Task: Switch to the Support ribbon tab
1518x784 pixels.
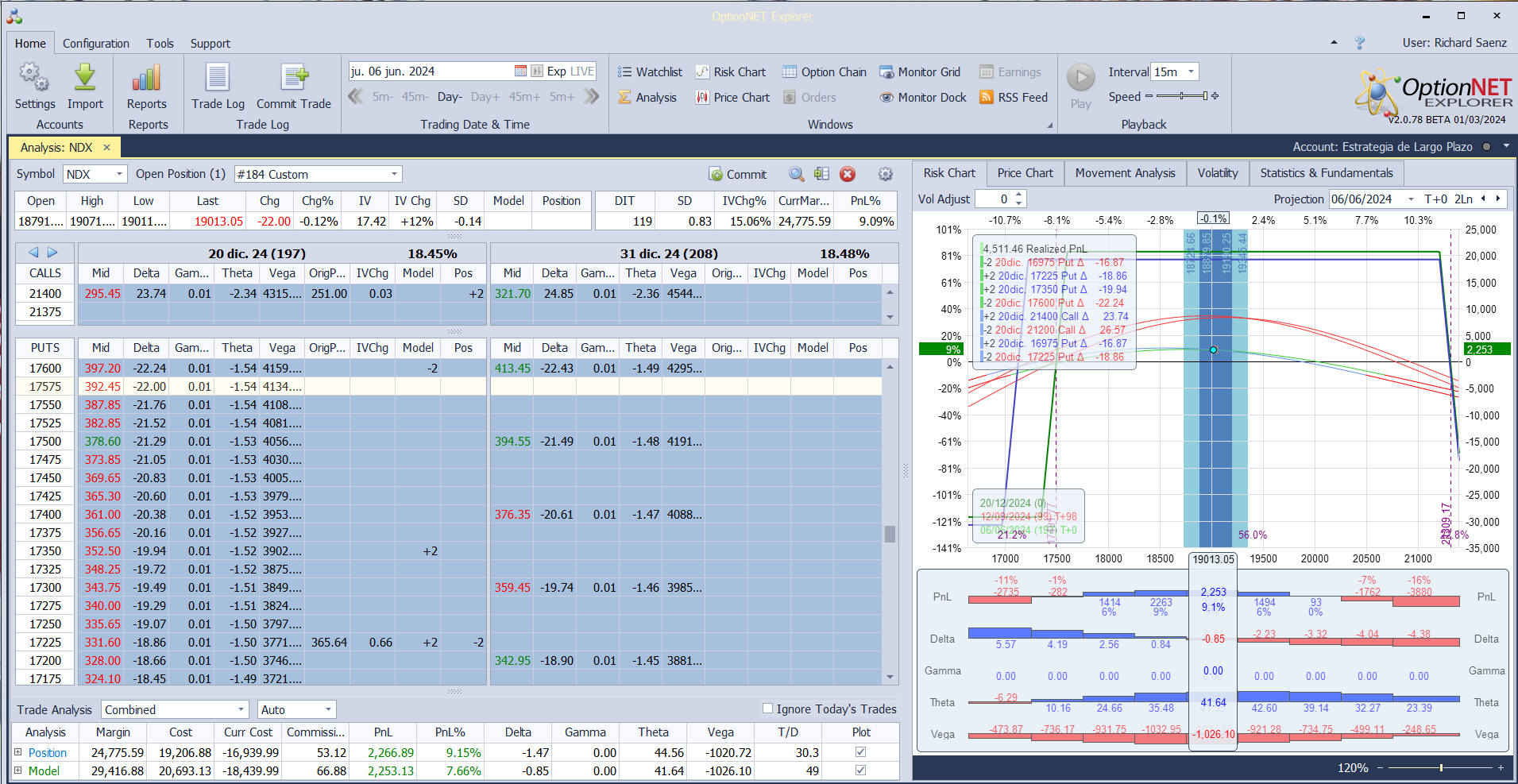Action: [x=211, y=44]
